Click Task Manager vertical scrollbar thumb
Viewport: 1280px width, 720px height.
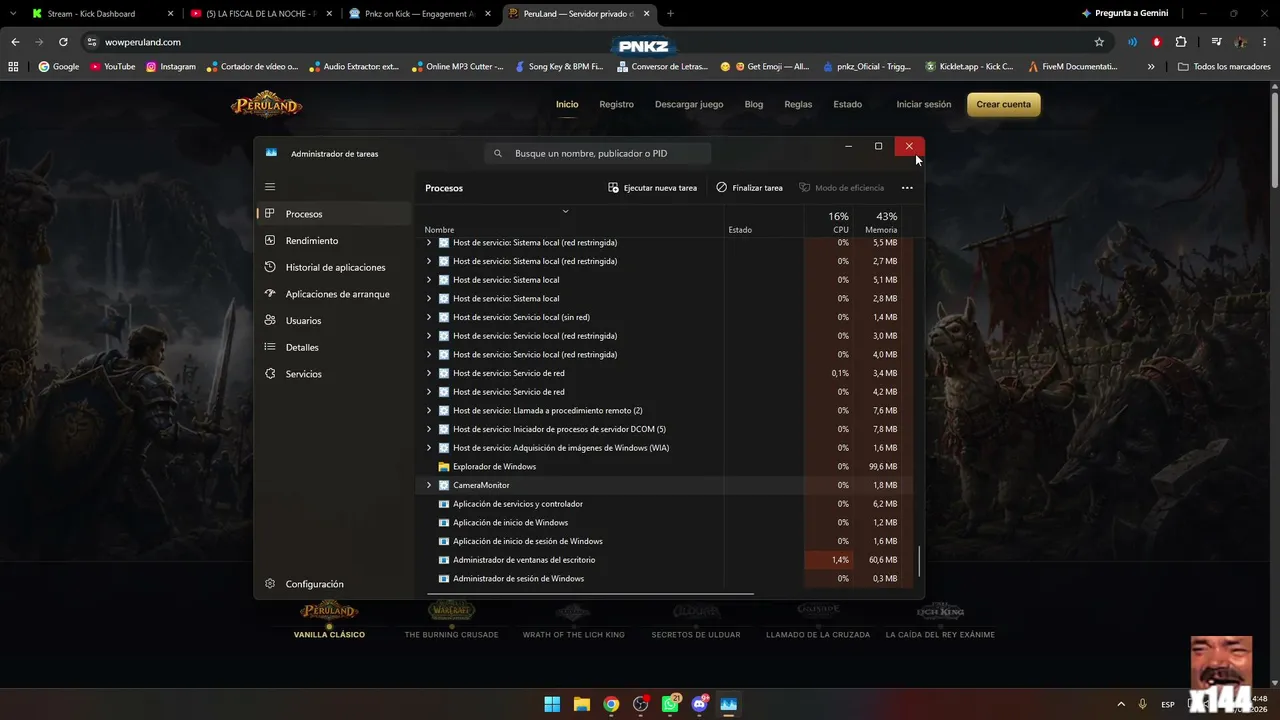(x=919, y=561)
